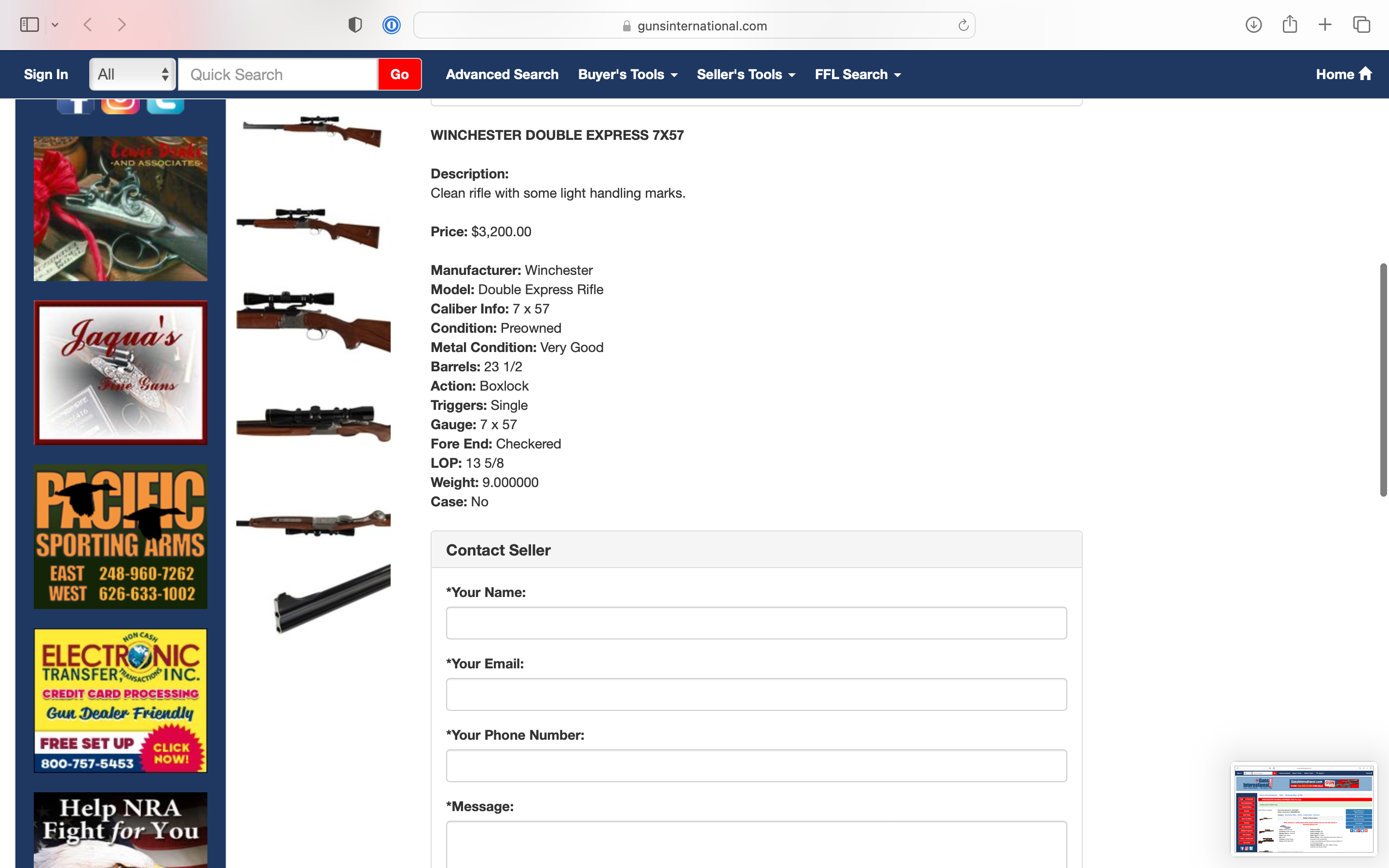
Task: Open the Pacific Sporting Arms ad
Action: (x=121, y=537)
